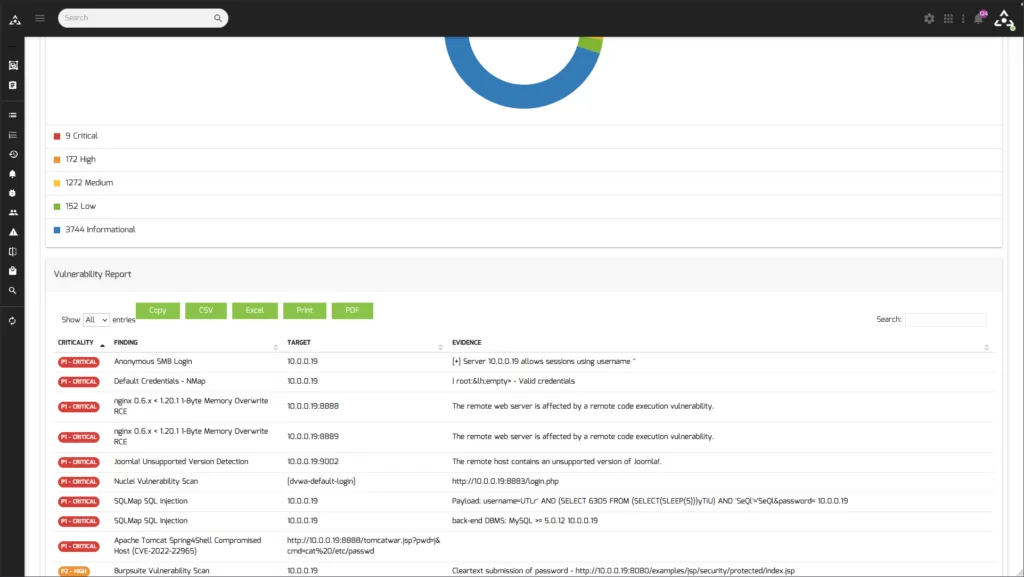This screenshot has width=1024, height=577.
Task: Click the P2 - HIGH badge for Burpsuite scan
Action: (74, 571)
